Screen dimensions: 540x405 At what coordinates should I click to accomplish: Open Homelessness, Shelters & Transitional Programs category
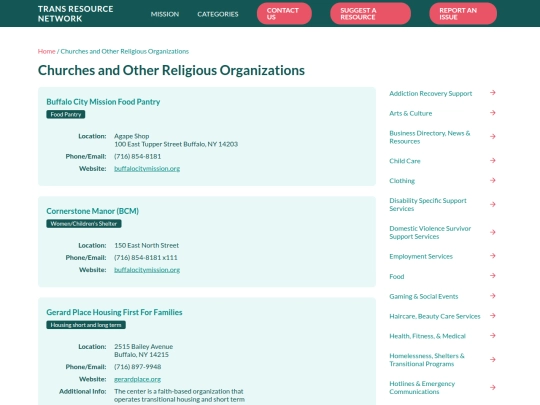point(427,360)
